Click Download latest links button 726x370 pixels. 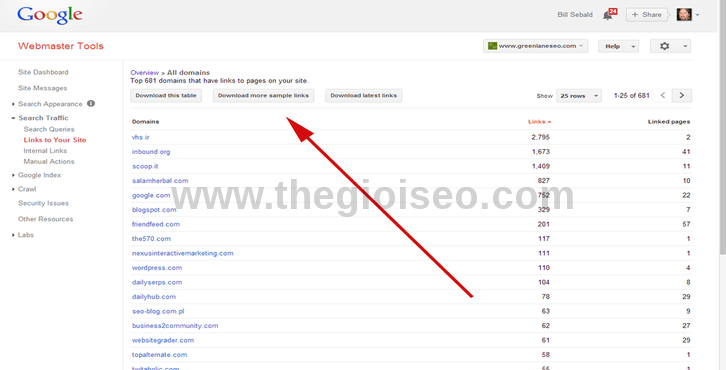[x=363, y=95]
